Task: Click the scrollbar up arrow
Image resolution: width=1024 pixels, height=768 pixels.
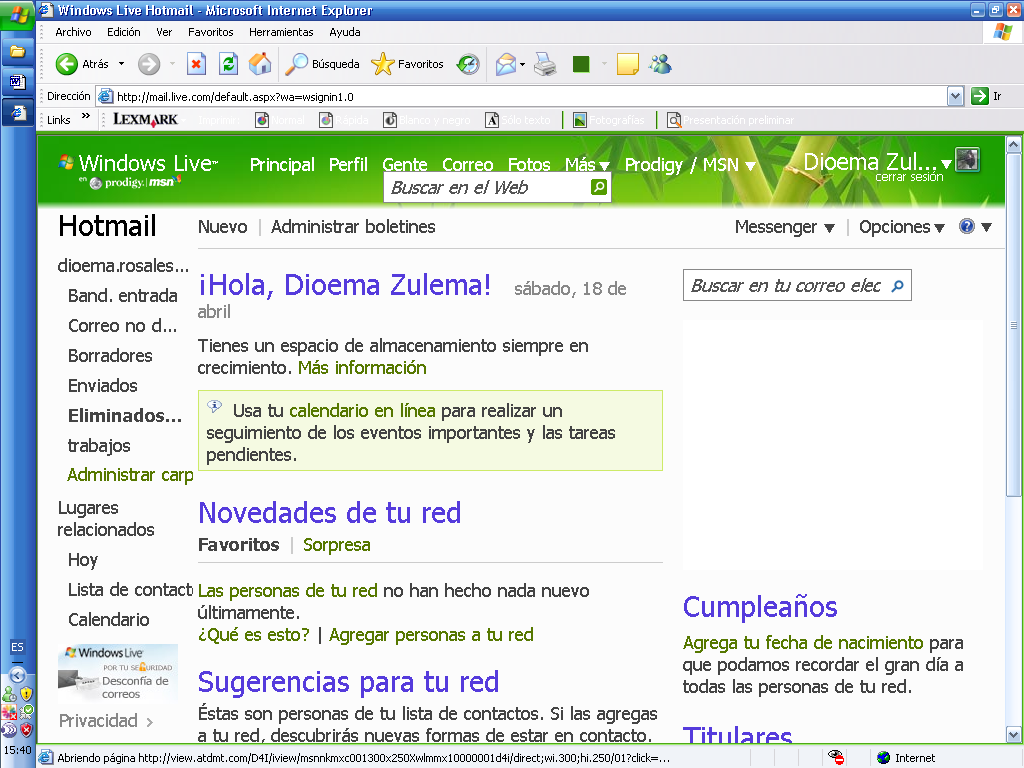Action: point(1014,144)
